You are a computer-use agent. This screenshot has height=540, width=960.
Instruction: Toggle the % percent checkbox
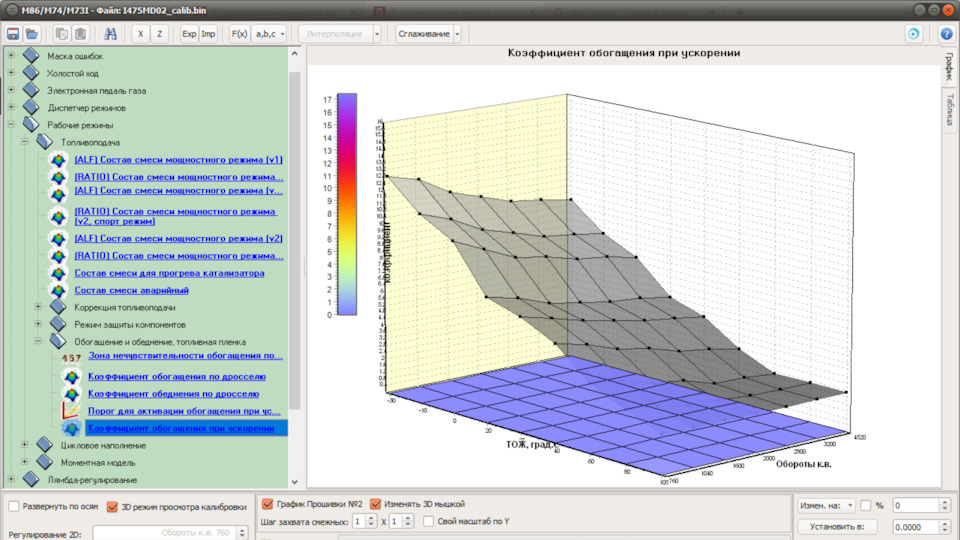click(x=866, y=505)
